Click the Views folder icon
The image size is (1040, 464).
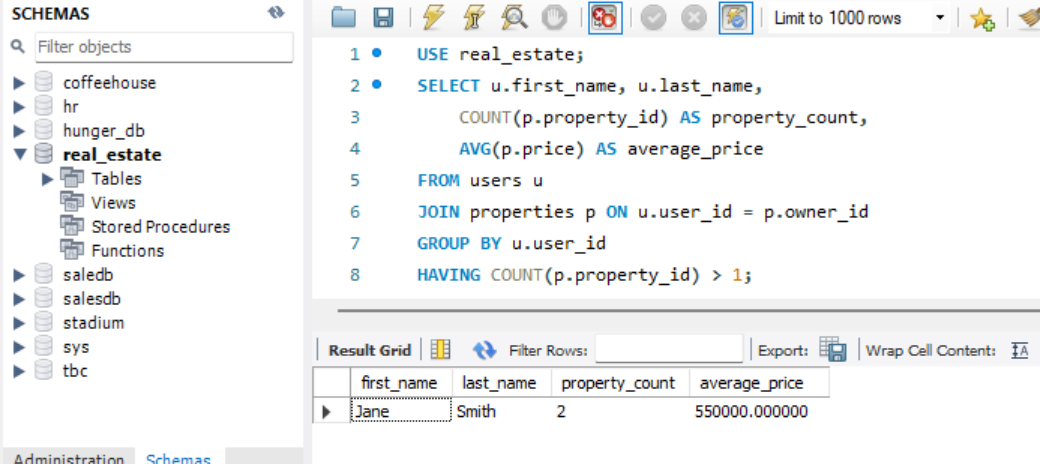(72, 201)
